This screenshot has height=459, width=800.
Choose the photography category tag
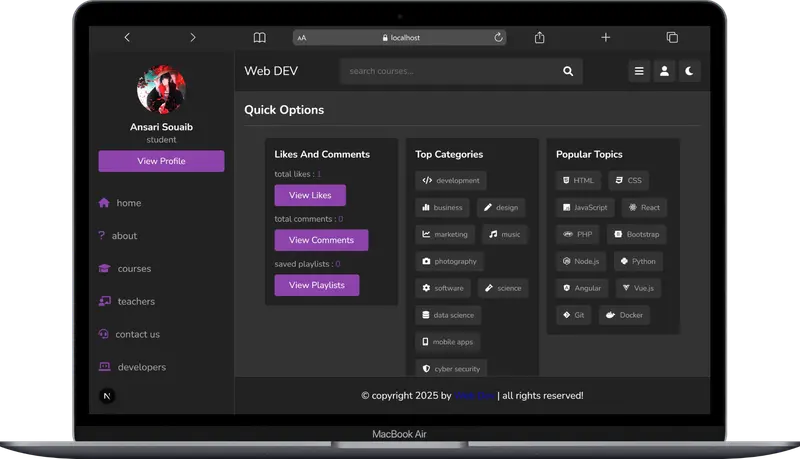click(x=449, y=261)
